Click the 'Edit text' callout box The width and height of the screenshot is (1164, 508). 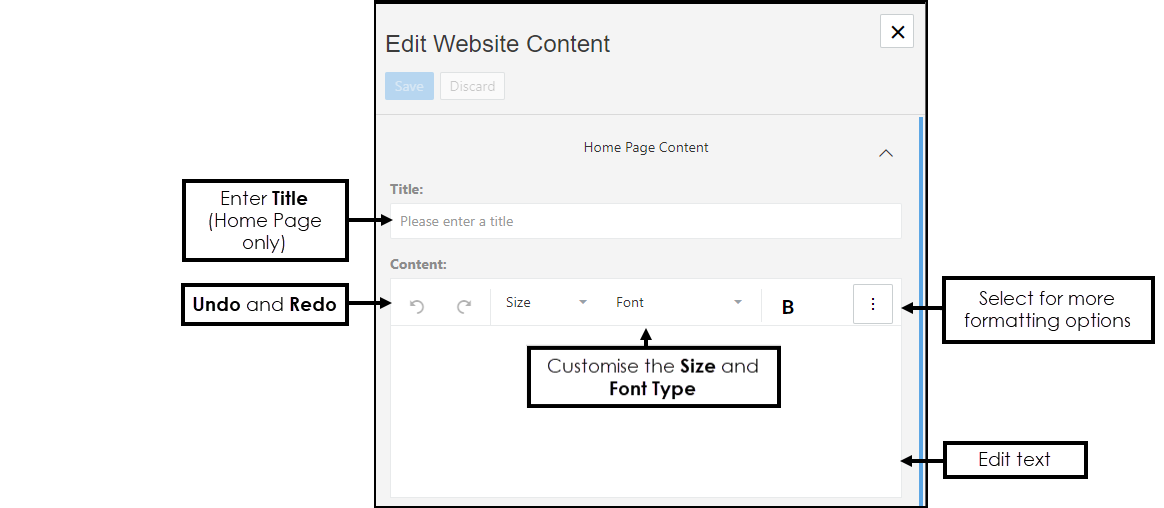click(x=1014, y=460)
